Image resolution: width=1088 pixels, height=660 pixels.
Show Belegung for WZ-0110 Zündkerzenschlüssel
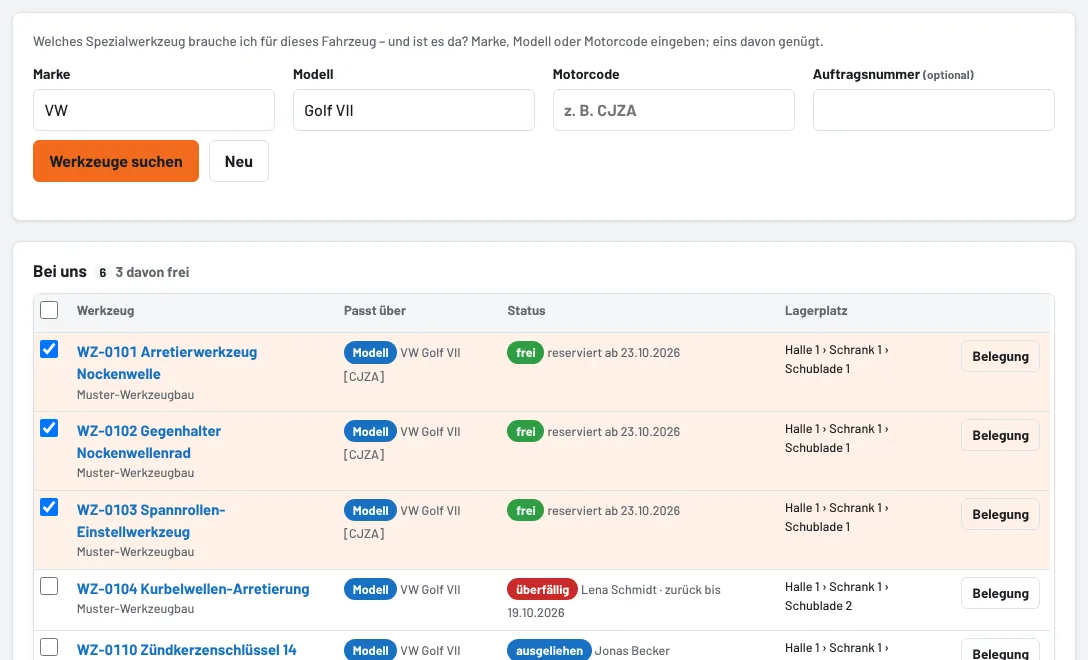[1000, 651]
